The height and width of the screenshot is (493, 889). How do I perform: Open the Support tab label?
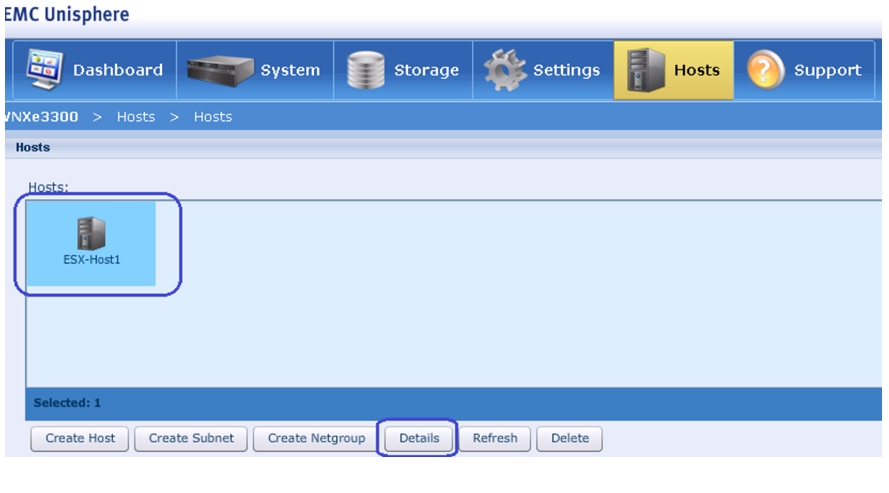[x=827, y=70]
